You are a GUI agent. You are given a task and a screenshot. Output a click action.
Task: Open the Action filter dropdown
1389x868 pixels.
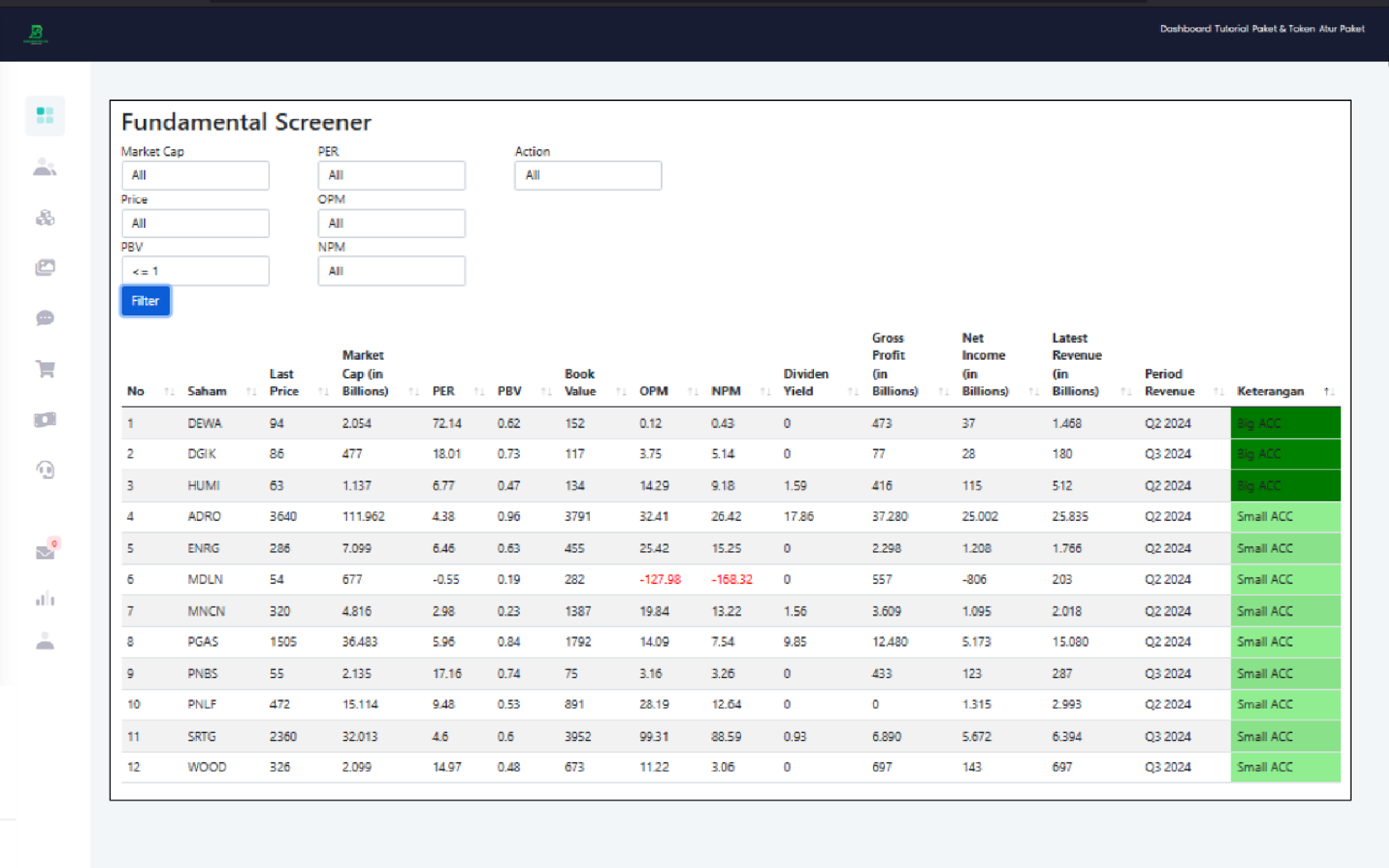pyautogui.click(x=587, y=175)
